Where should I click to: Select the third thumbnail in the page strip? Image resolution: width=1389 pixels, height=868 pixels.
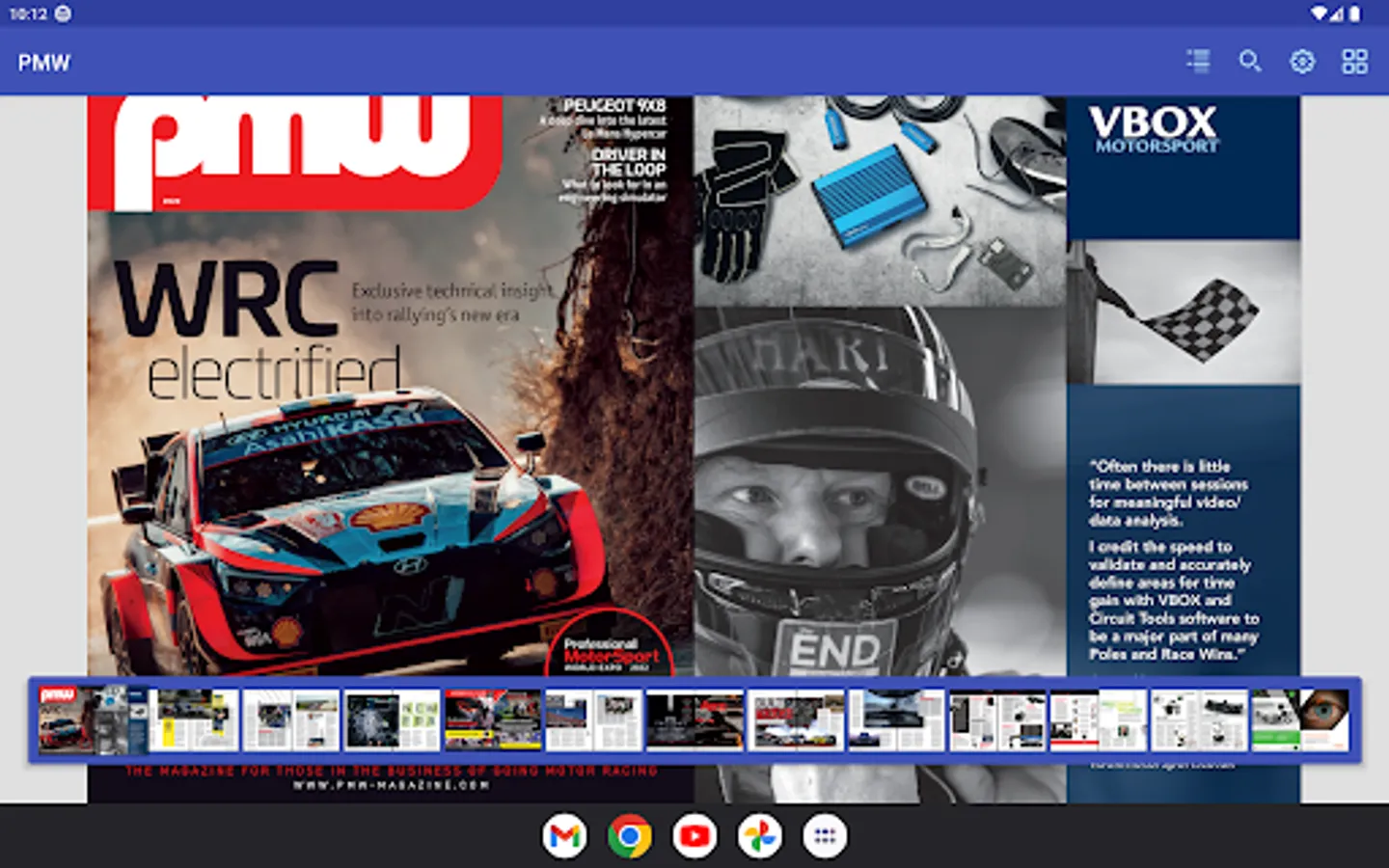(x=291, y=719)
